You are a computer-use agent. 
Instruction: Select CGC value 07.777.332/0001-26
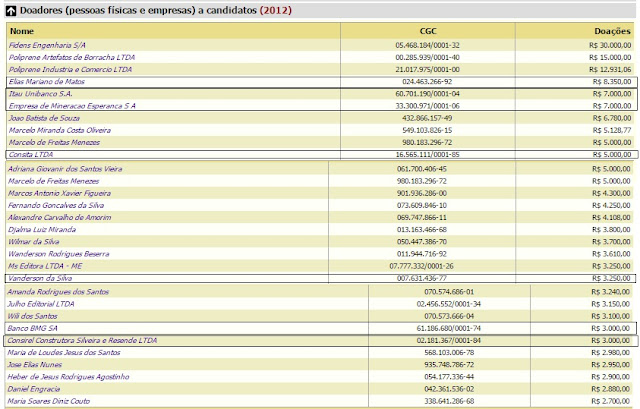tap(422, 266)
